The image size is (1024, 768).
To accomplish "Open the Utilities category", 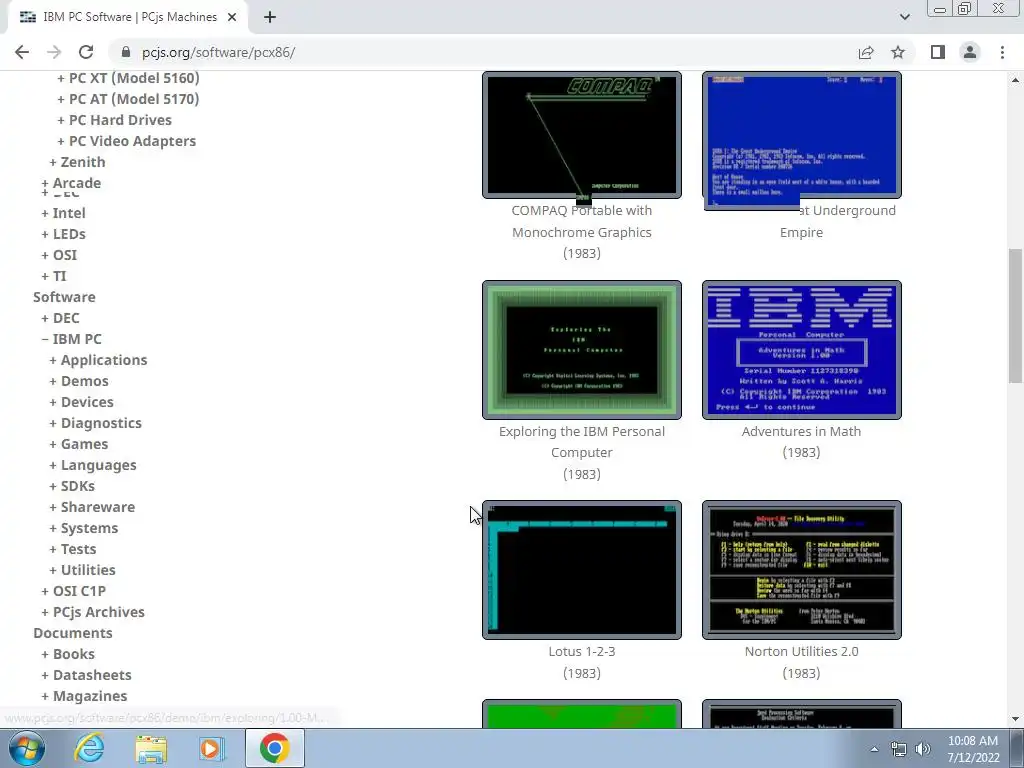I will [x=88, y=569].
